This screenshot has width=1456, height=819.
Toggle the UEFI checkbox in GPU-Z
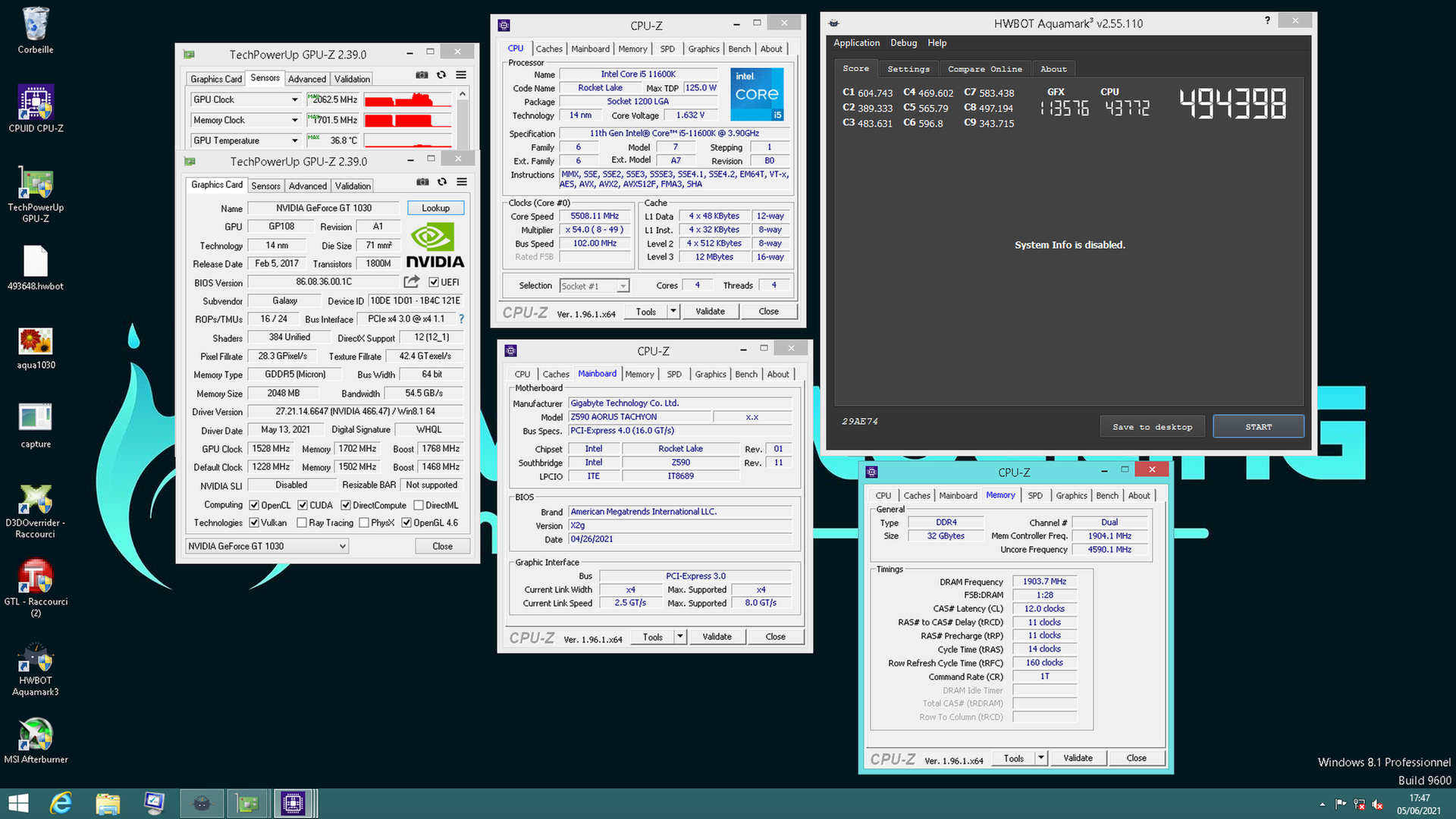point(434,282)
